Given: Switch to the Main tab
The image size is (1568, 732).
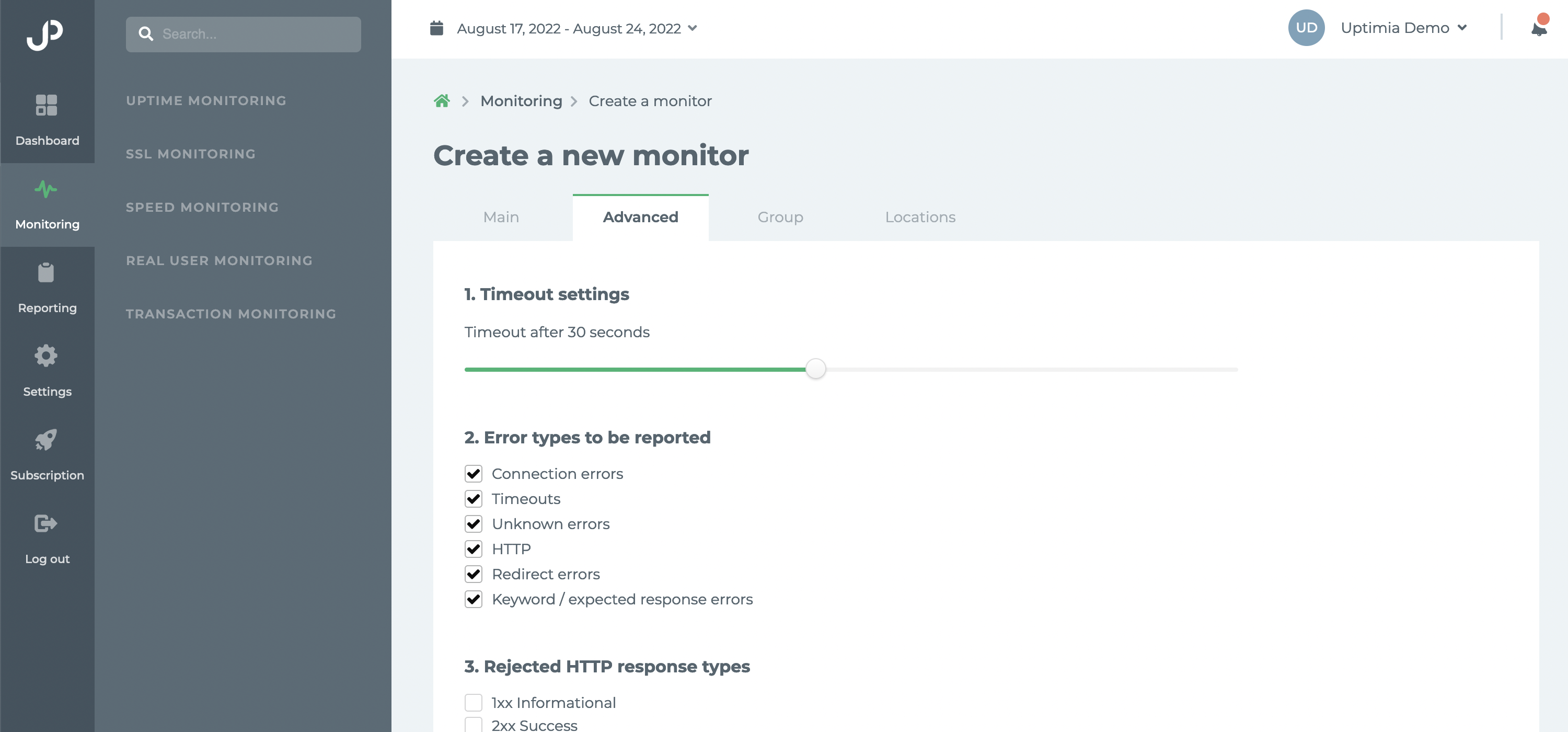Looking at the screenshot, I should (x=501, y=218).
